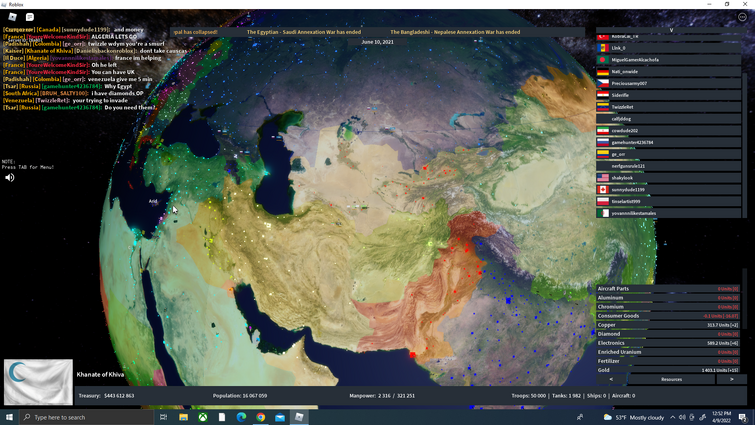Click the Colombia flag icon beside ge_orr

pos(603,154)
